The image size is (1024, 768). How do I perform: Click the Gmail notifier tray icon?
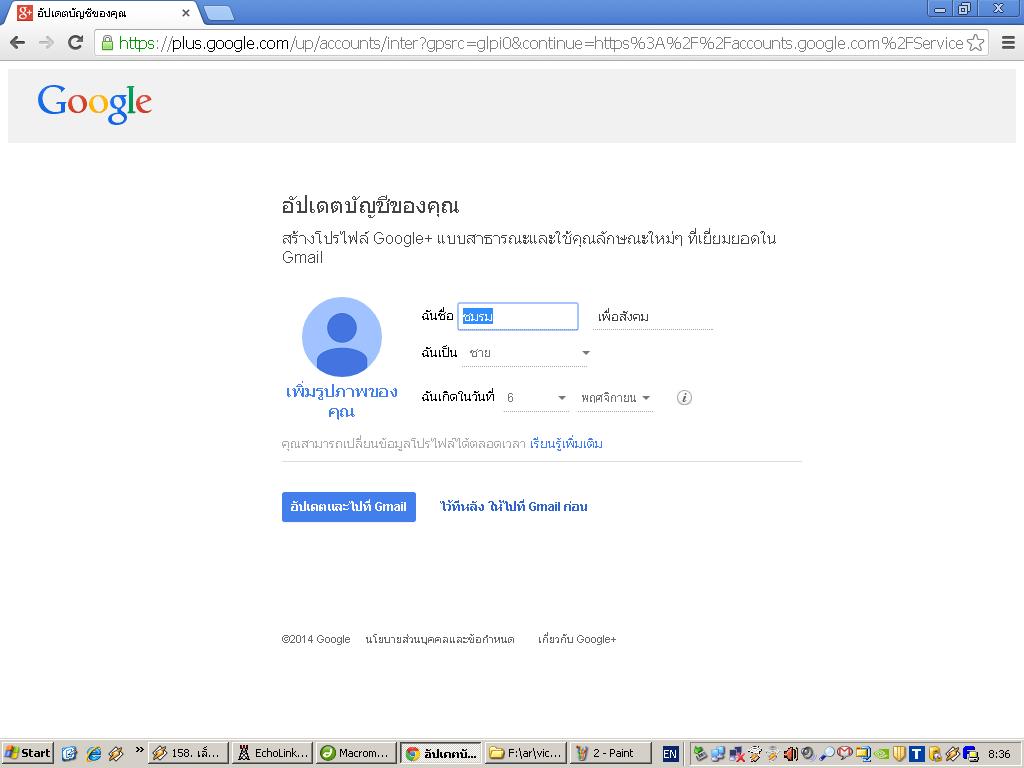coord(845,754)
